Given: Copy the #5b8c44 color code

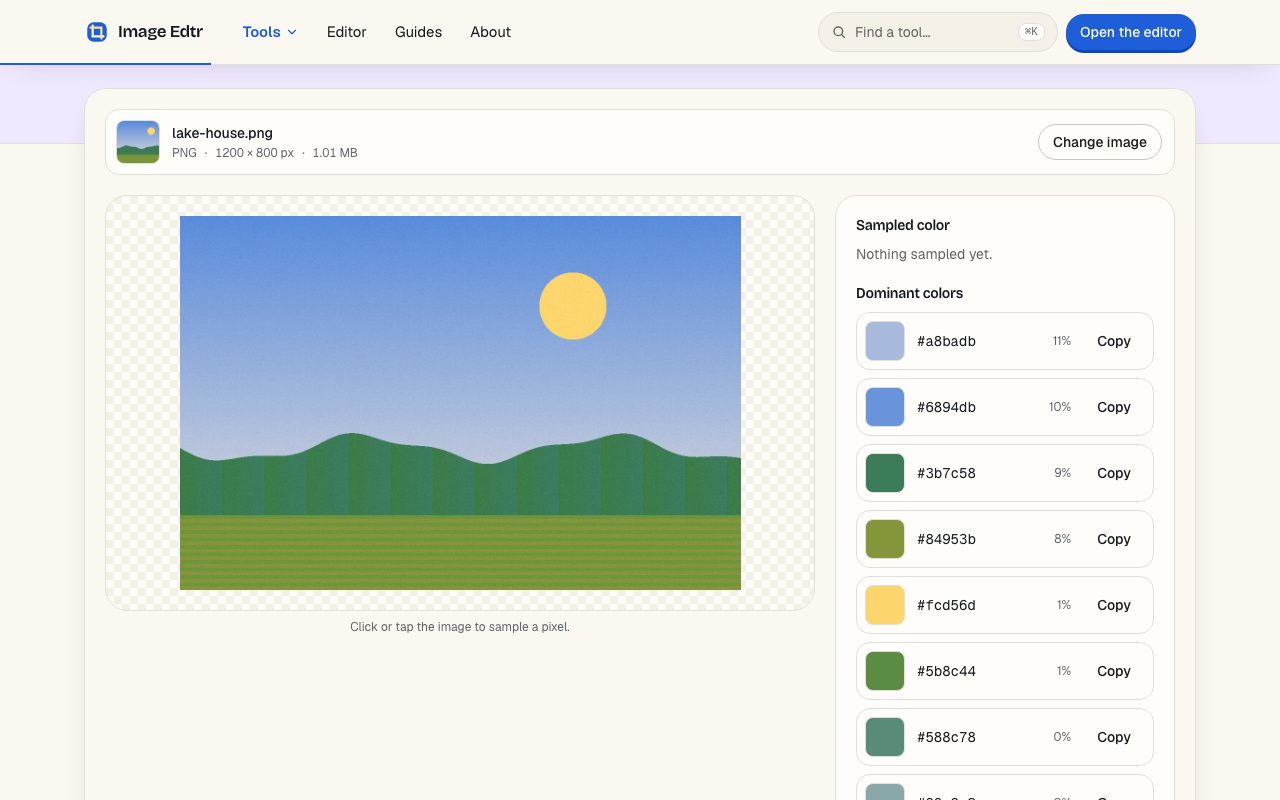Looking at the screenshot, I should pos(1113,671).
